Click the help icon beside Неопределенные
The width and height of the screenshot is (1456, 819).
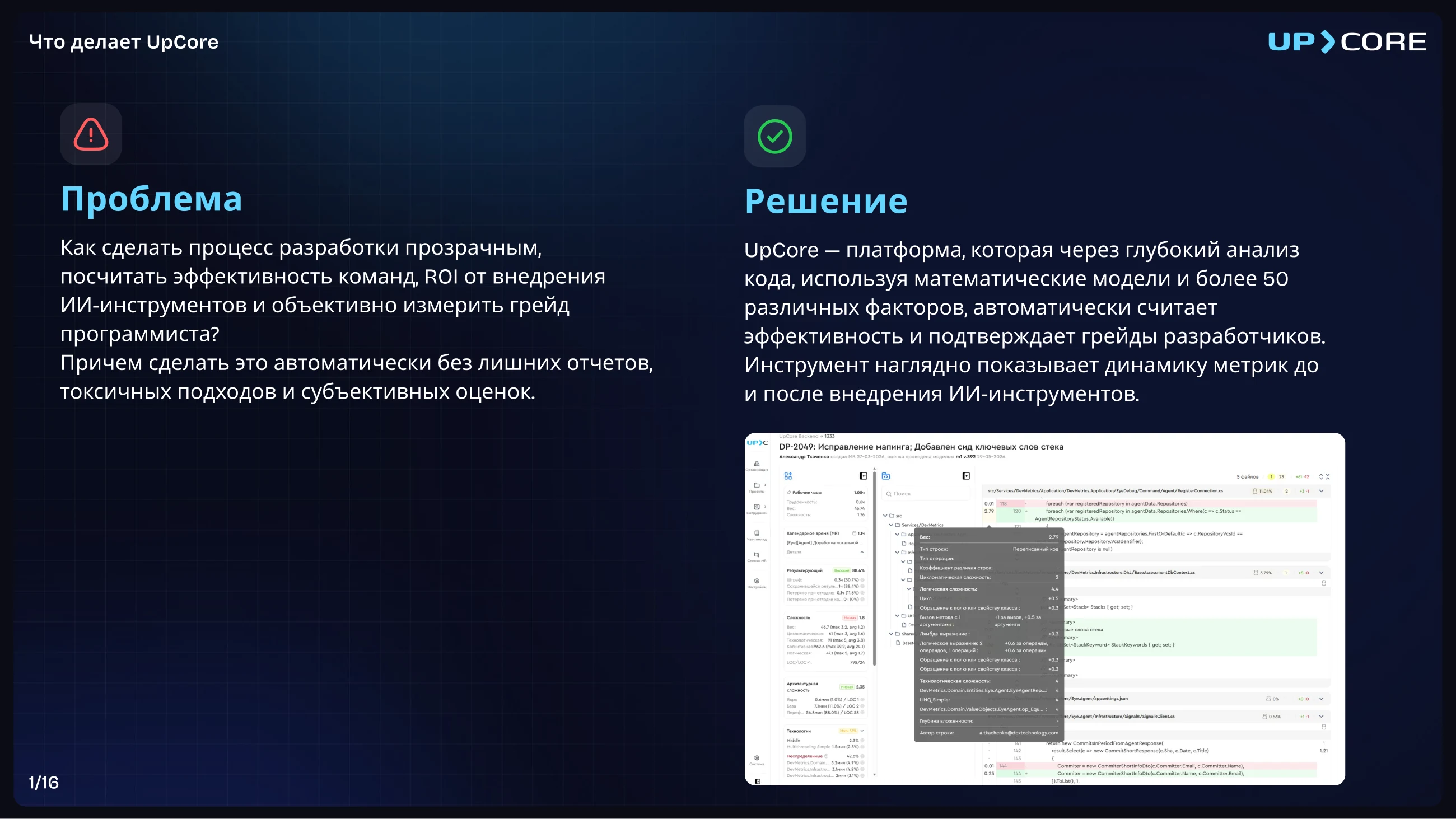(x=827, y=756)
